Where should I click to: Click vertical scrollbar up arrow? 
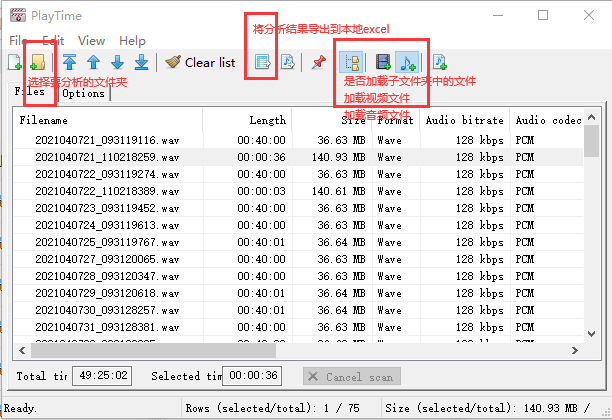coord(592,117)
